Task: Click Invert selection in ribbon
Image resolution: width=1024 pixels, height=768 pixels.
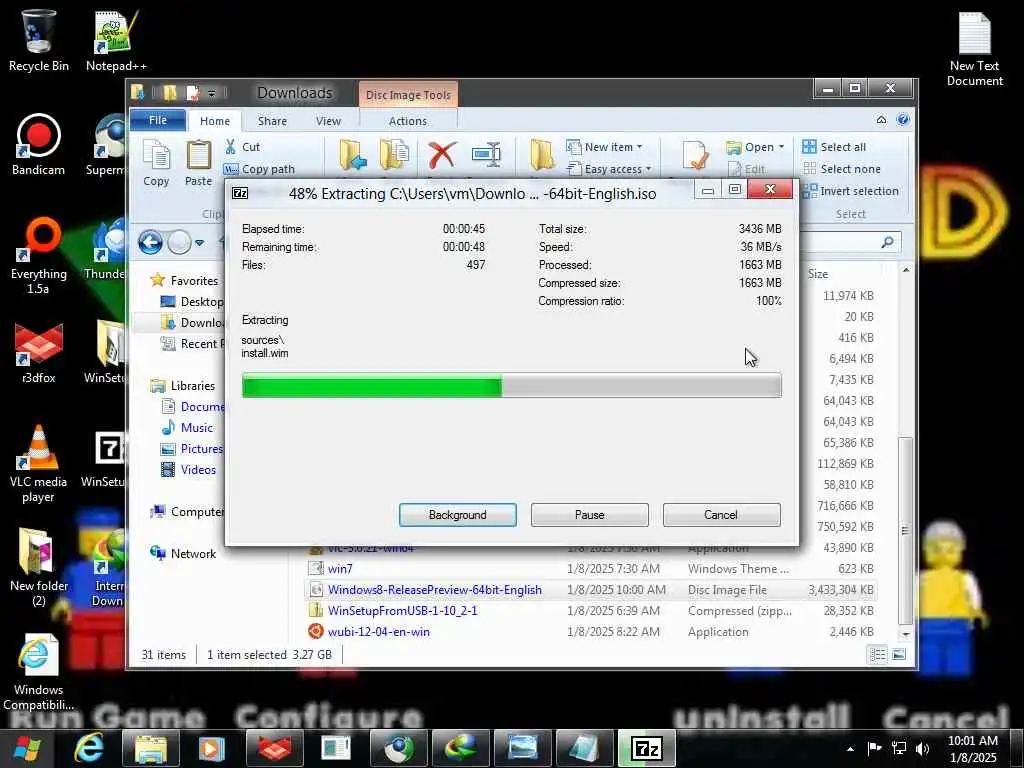Action: (x=850, y=191)
